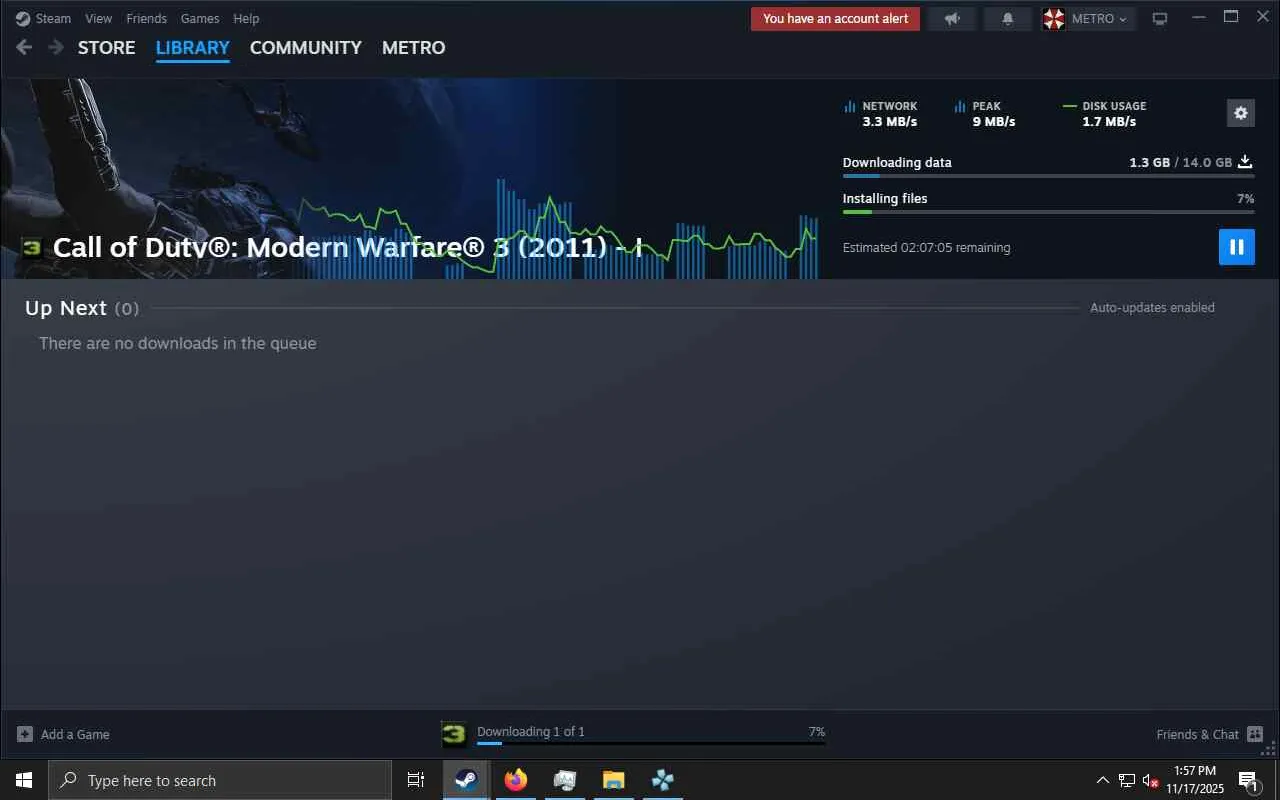The height and width of the screenshot is (800, 1280).
Task: Switch to the LIBRARY tab
Action: point(193,48)
